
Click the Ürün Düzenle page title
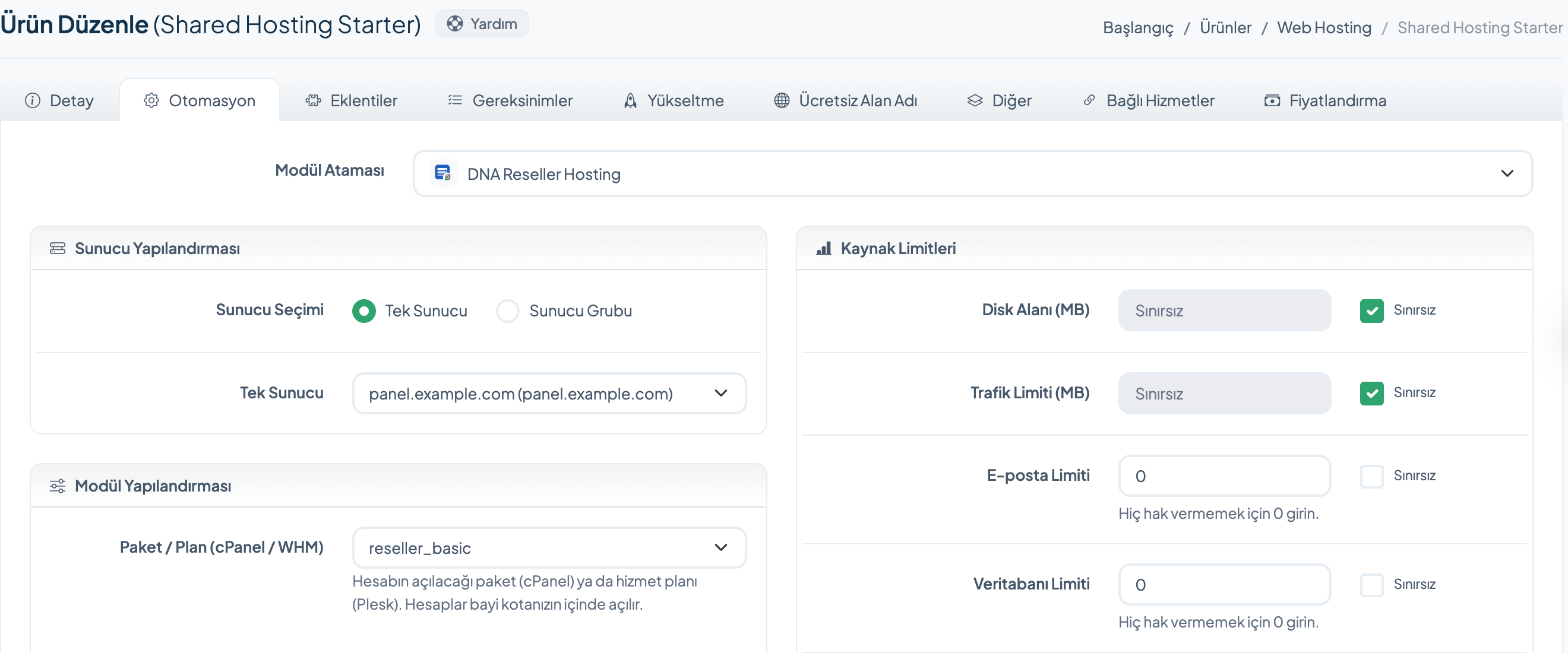[74, 24]
